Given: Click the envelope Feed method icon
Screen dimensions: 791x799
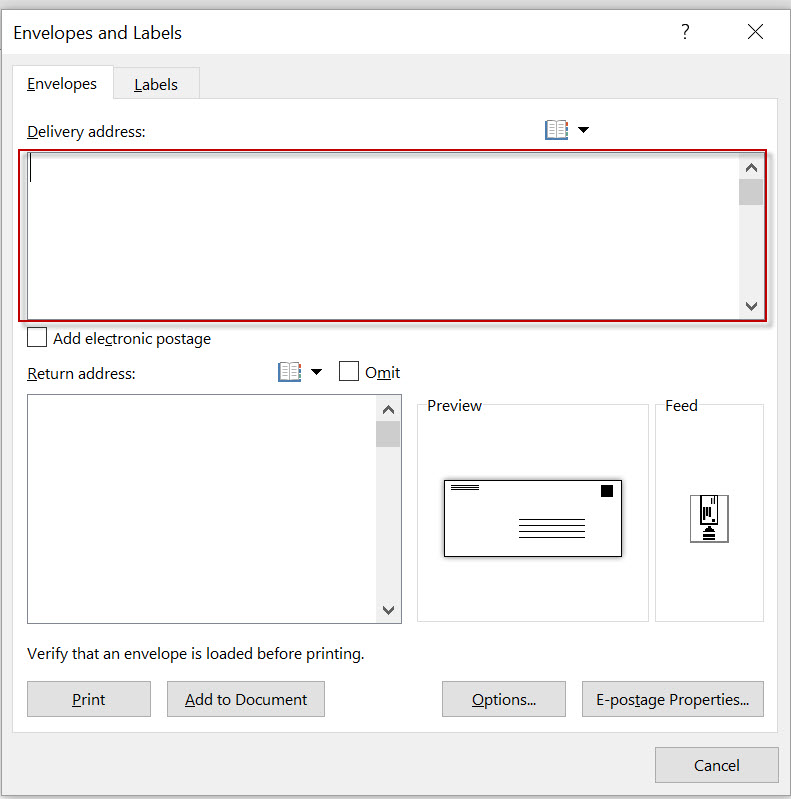Looking at the screenshot, I should [x=709, y=518].
